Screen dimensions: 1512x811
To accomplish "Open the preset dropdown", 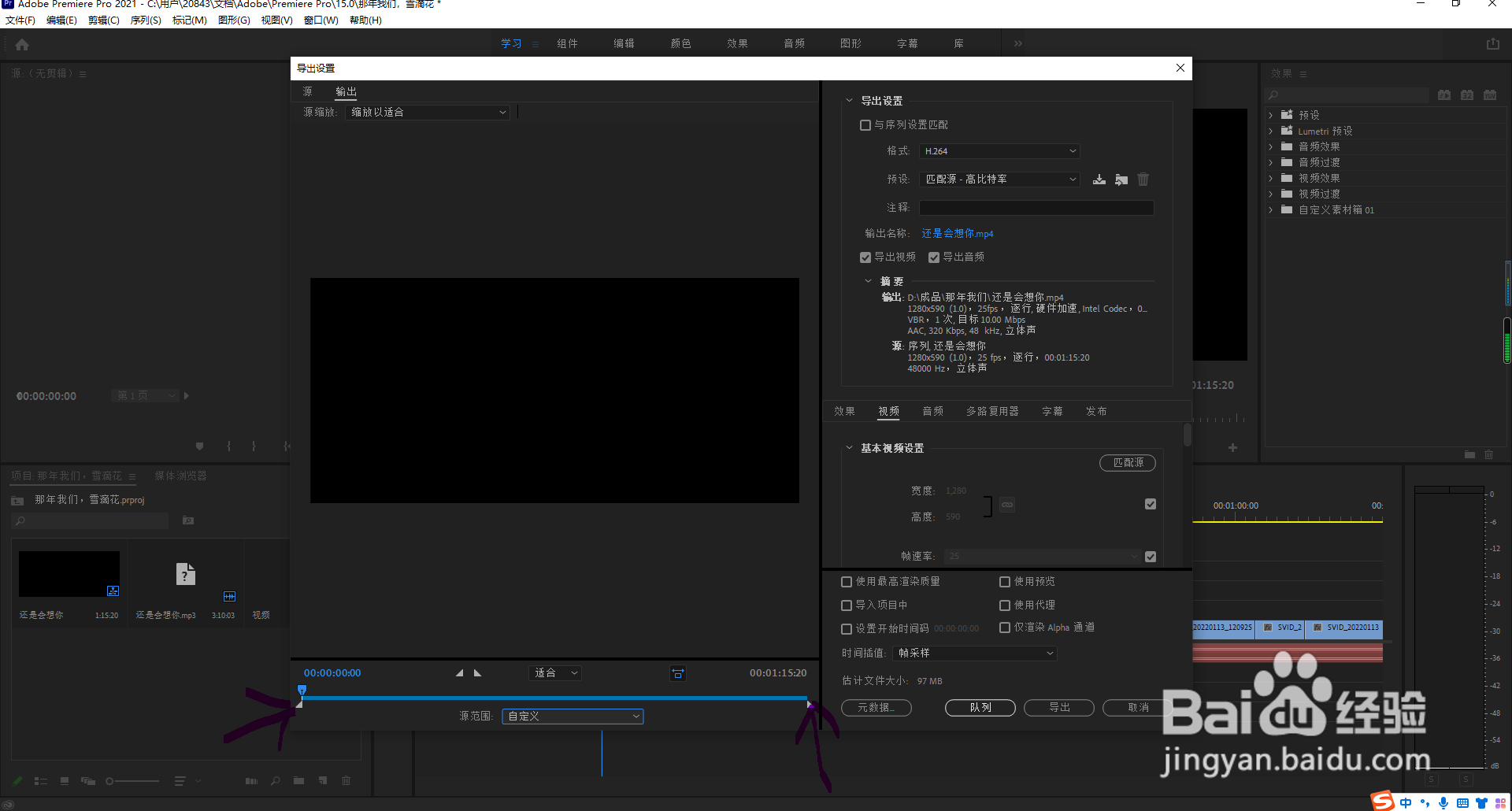I will point(999,180).
